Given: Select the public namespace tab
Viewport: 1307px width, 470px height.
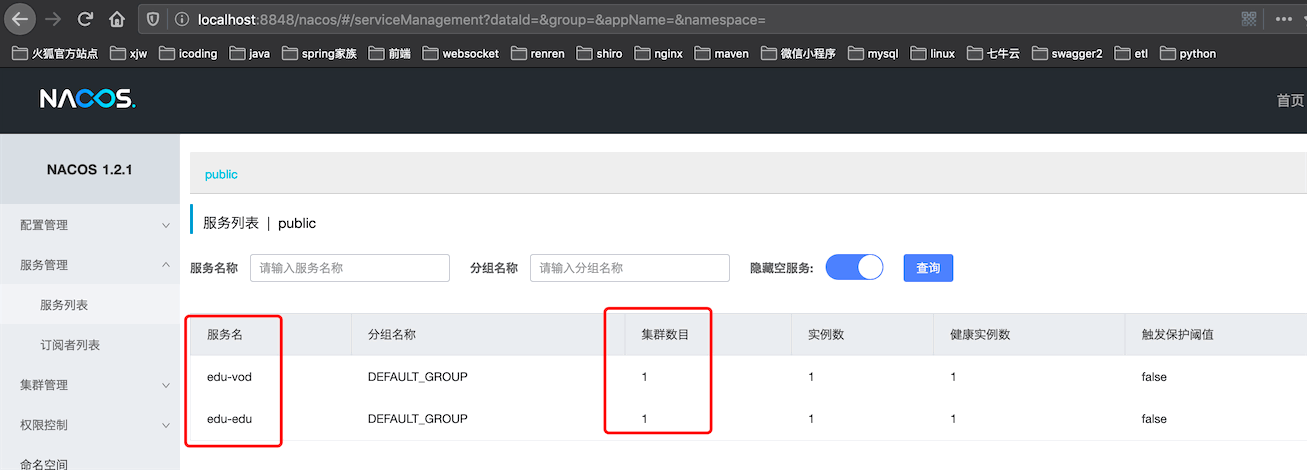Looking at the screenshot, I should [x=221, y=174].
